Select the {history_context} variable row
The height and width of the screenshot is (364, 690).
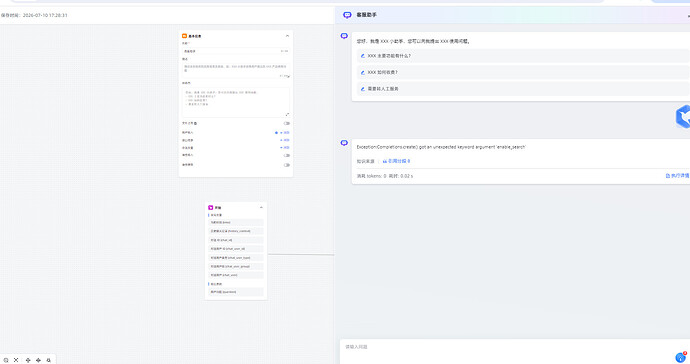(236, 231)
